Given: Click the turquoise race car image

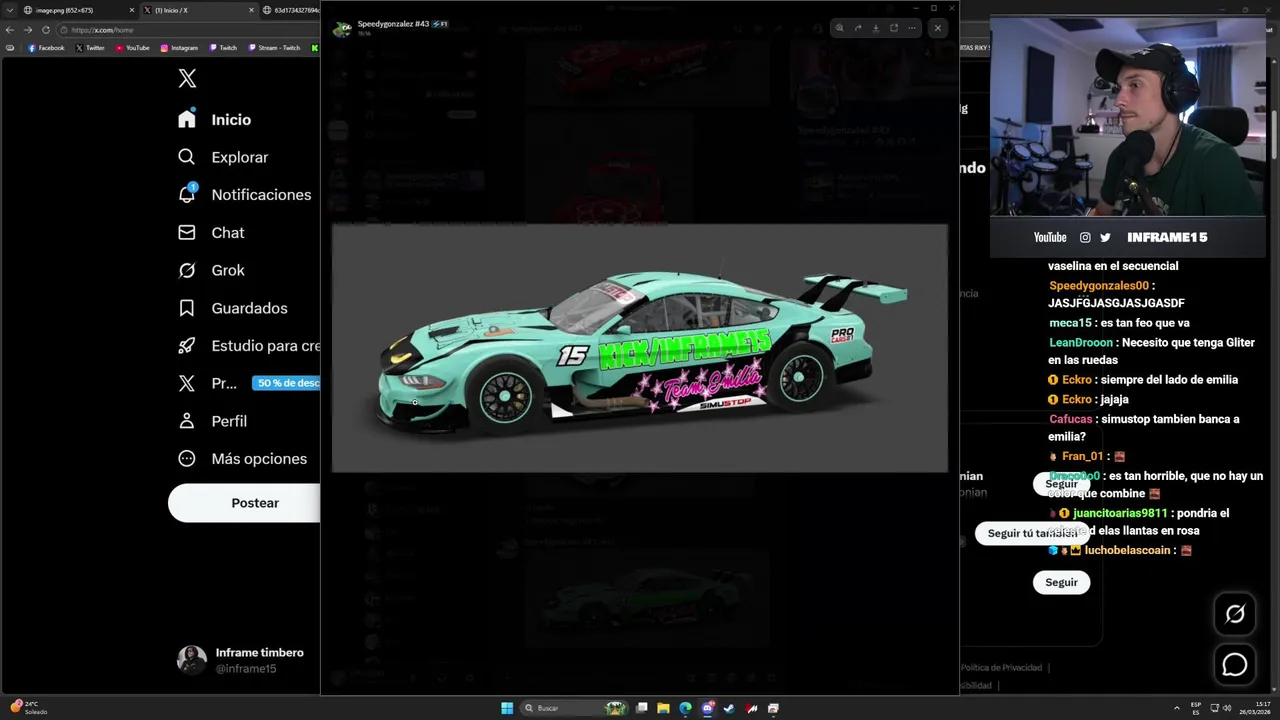Looking at the screenshot, I should tap(640, 348).
